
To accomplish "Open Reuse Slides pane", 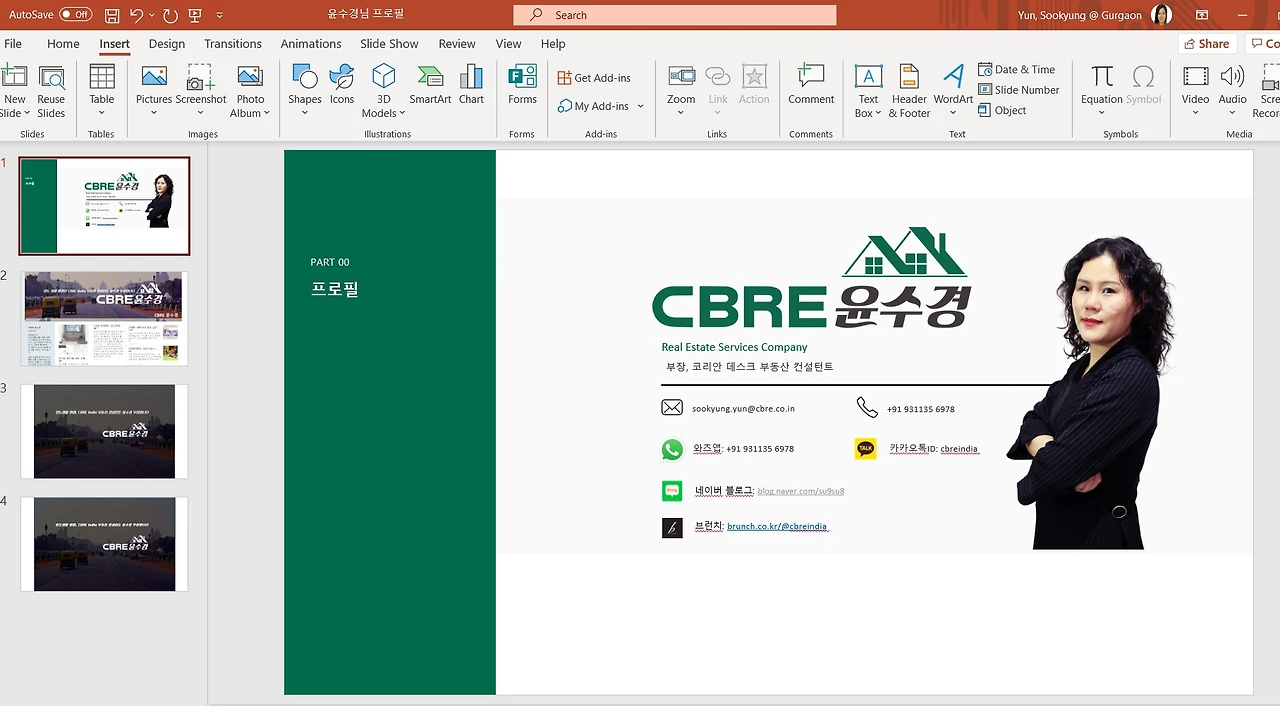I will click(51, 91).
